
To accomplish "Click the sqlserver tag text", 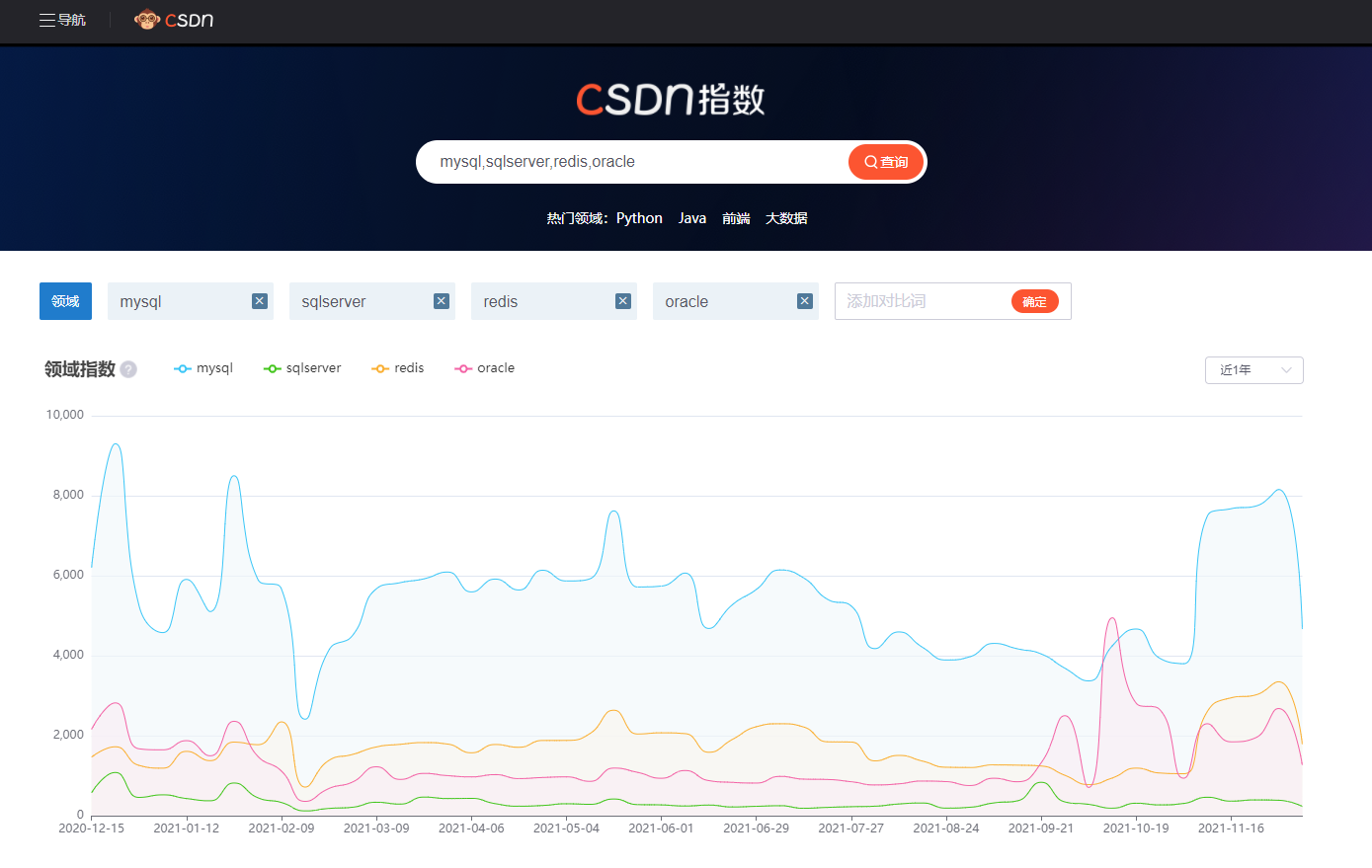I will [x=334, y=301].
